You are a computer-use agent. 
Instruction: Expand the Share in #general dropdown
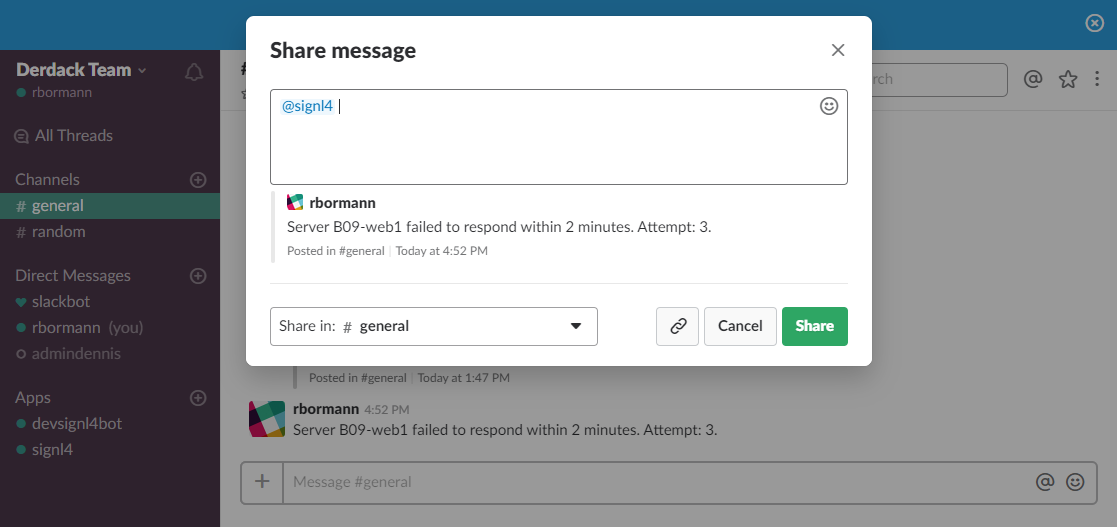pos(434,326)
